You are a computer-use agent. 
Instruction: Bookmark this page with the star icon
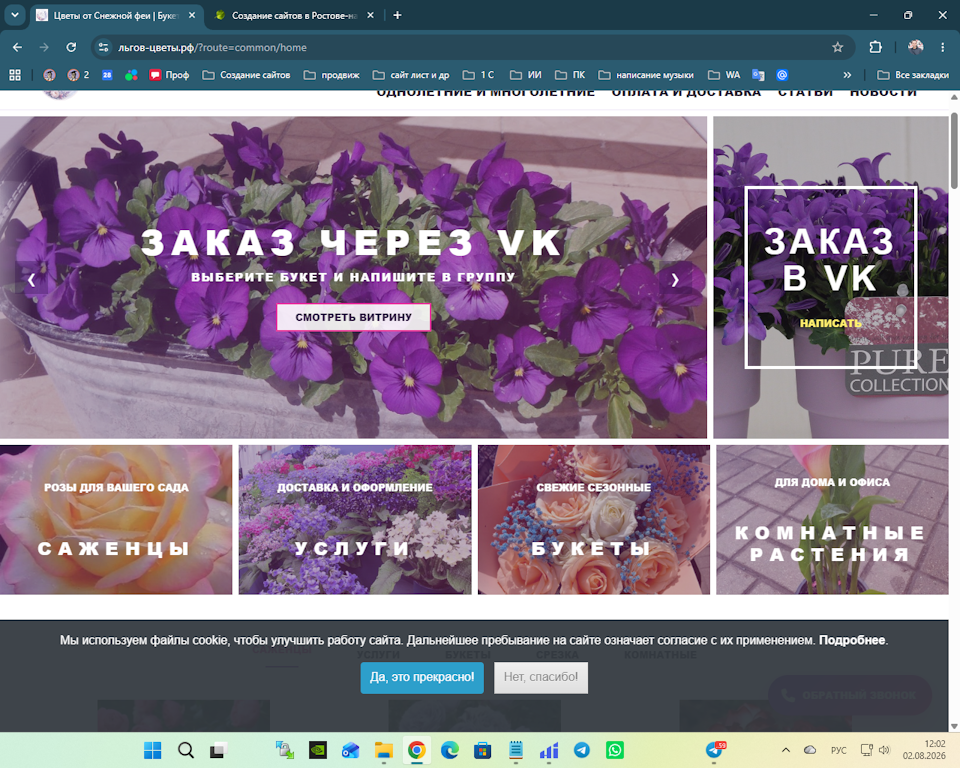point(838,47)
